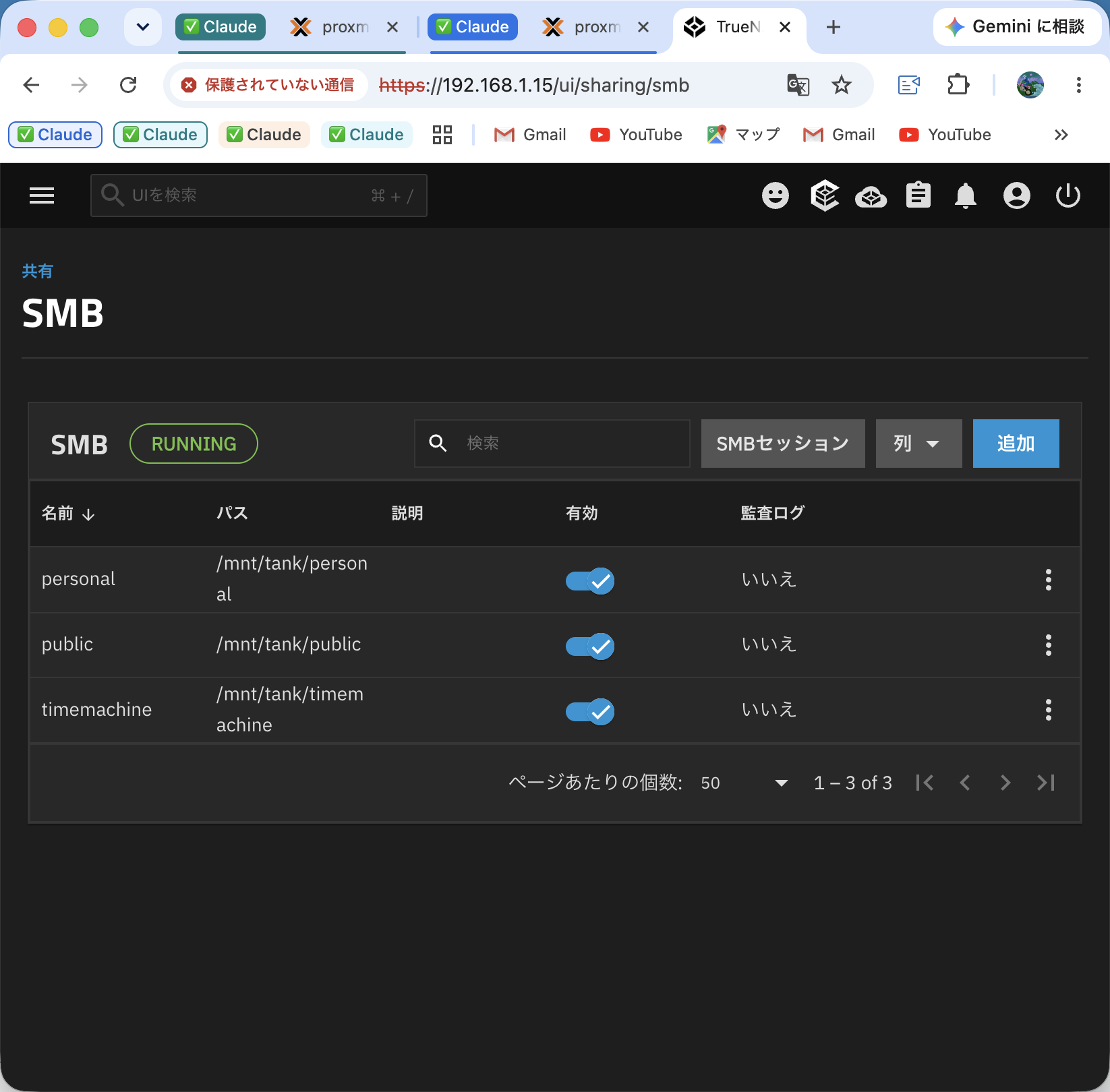Click the UIを検索 search field
Viewport: 1110px width, 1092px height.
(x=259, y=195)
